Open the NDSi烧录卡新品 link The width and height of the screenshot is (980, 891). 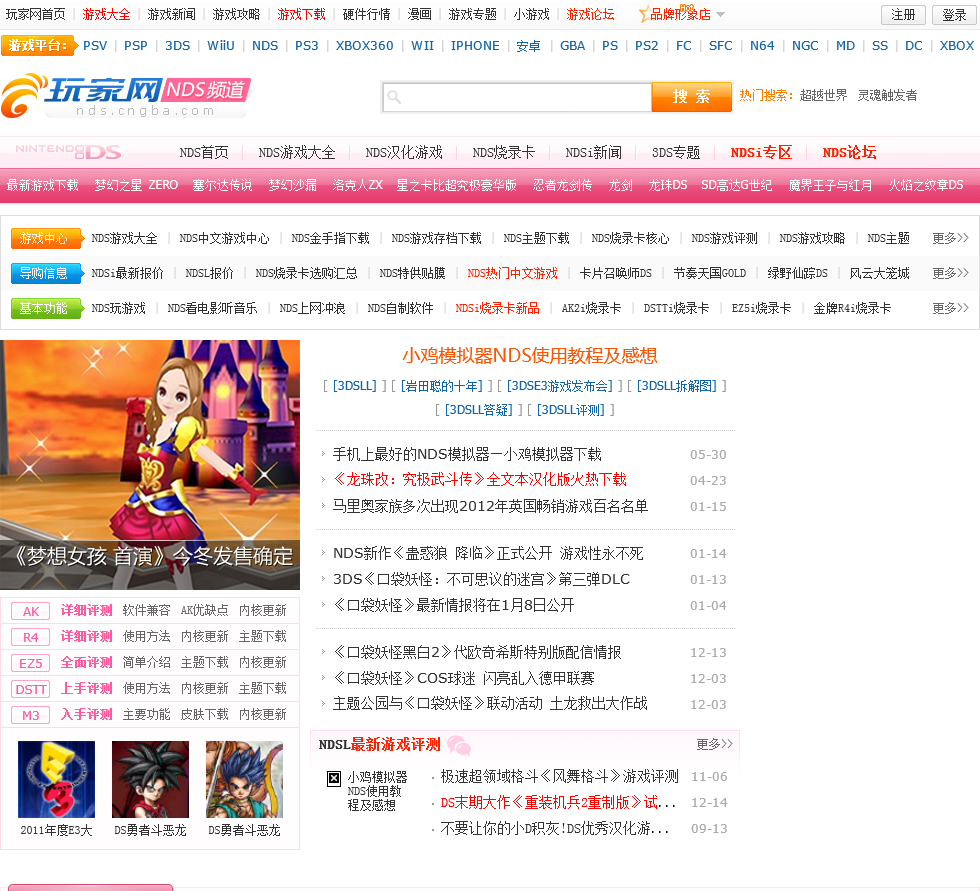[x=497, y=308]
